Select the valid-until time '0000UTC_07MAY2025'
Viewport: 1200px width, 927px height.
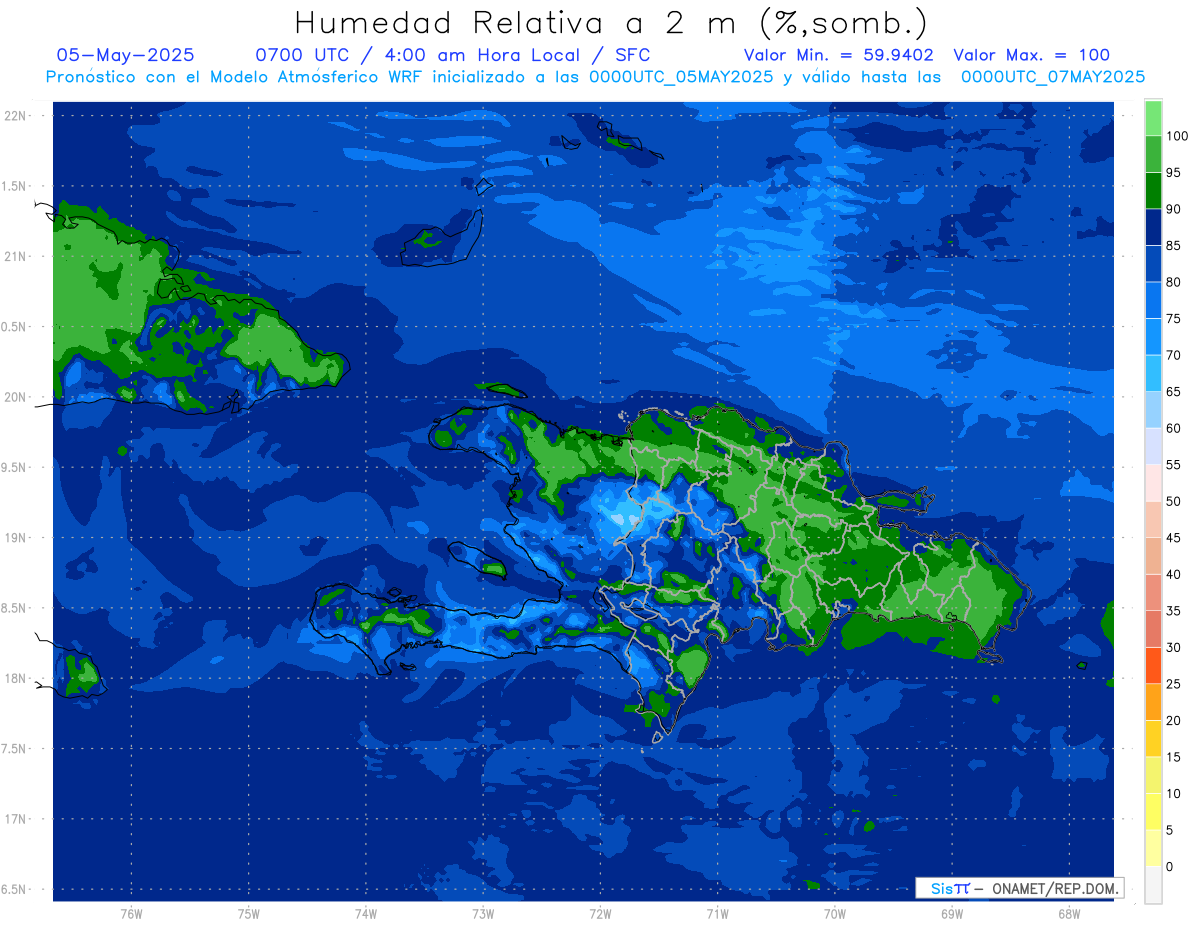click(1053, 77)
